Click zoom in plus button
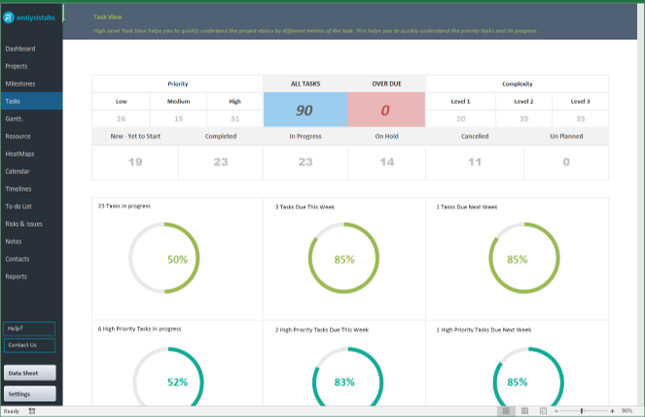Screen dimensions: 645x417 pyautogui.click(x=612, y=411)
